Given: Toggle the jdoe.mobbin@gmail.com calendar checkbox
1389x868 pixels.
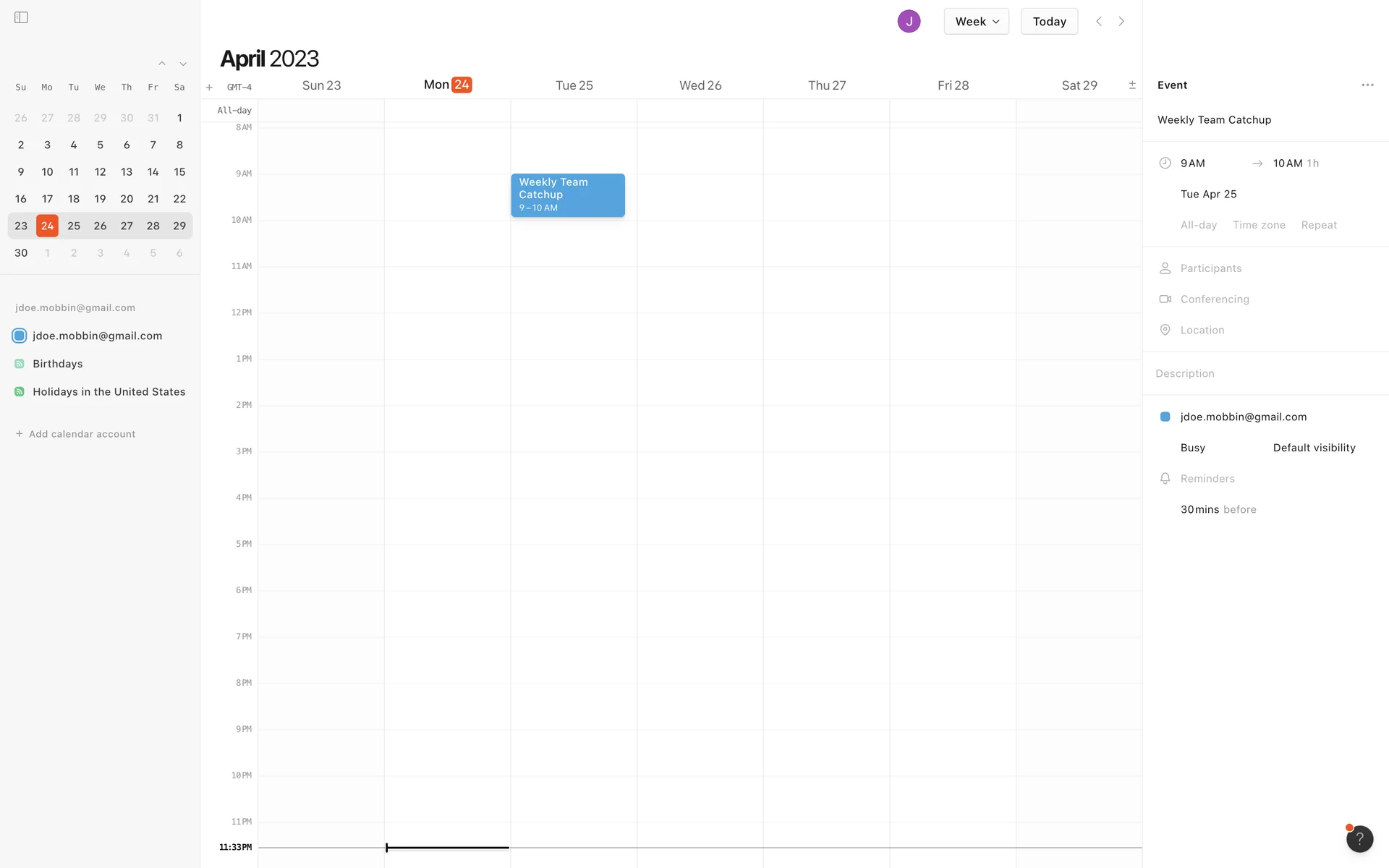Looking at the screenshot, I should tap(20, 336).
